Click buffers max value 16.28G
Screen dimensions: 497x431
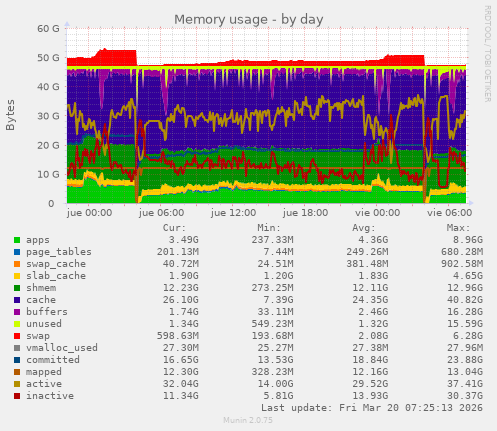click(465, 312)
